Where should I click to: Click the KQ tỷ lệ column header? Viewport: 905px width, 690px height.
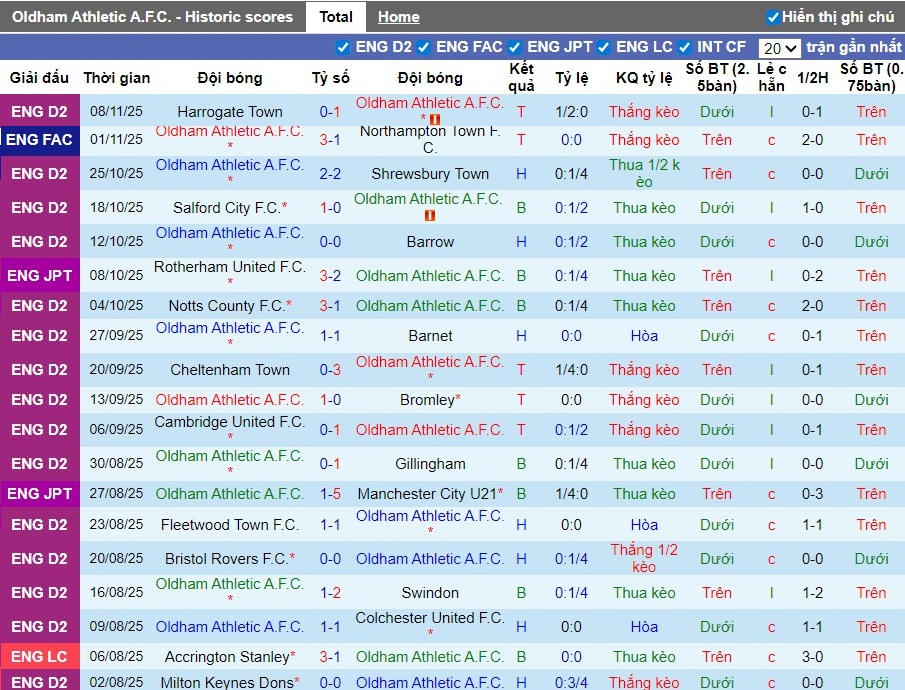(x=644, y=78)
